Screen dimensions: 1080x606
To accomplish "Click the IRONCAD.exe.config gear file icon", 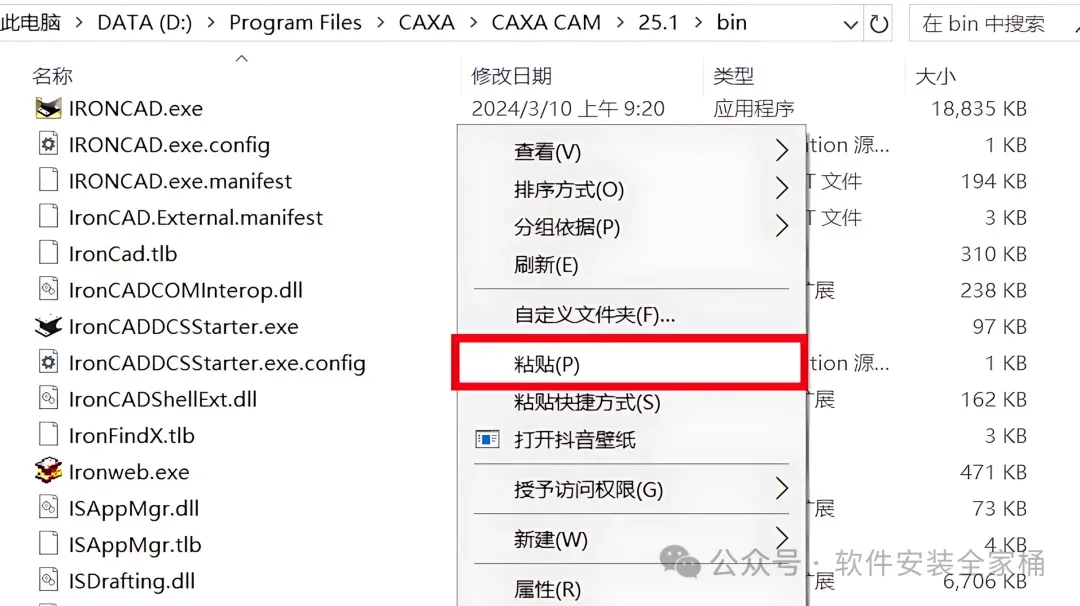I will click(48, 145).
